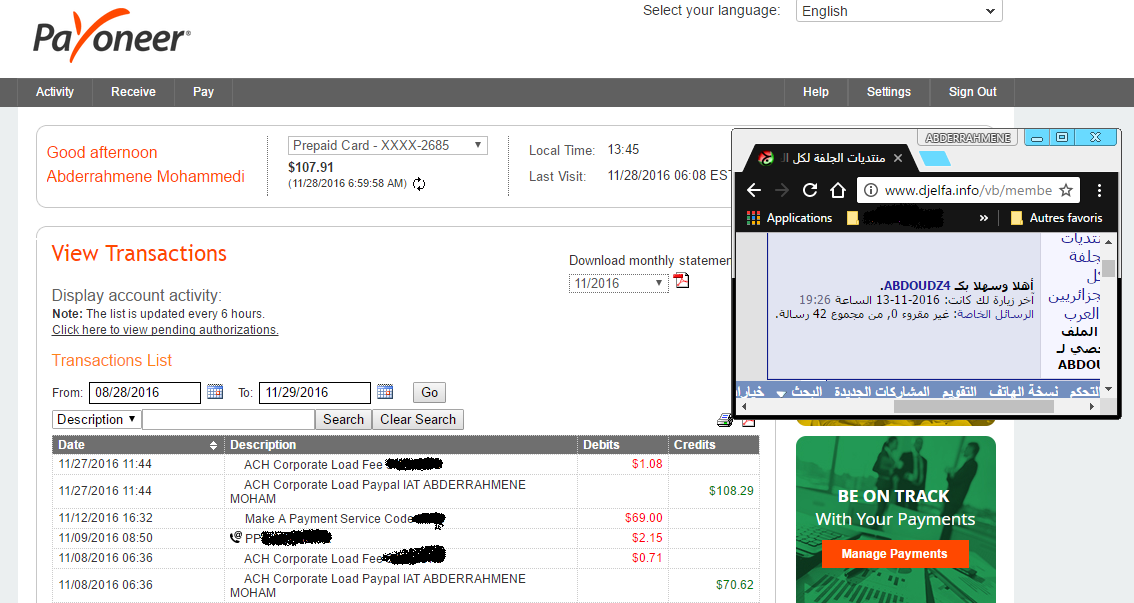
Task: Go back in the djelfa browser window
Action: point(754,190)
